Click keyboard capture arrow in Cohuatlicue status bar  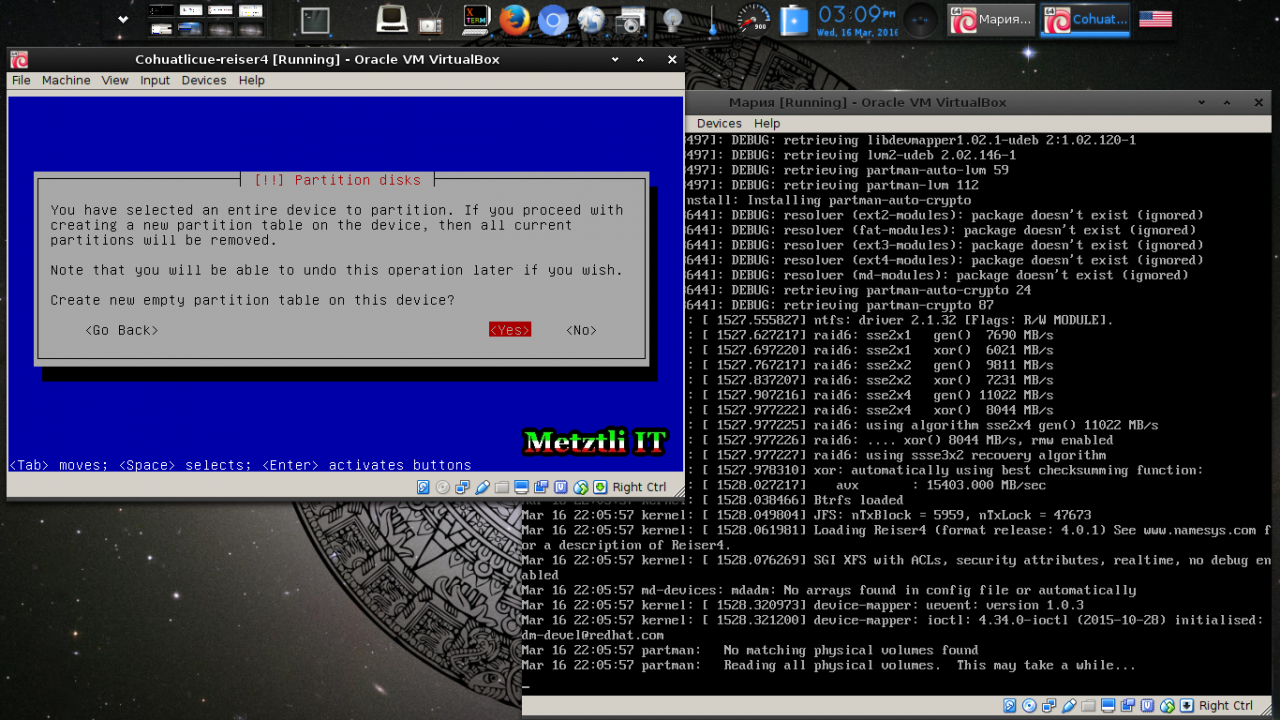coord(600,487)
